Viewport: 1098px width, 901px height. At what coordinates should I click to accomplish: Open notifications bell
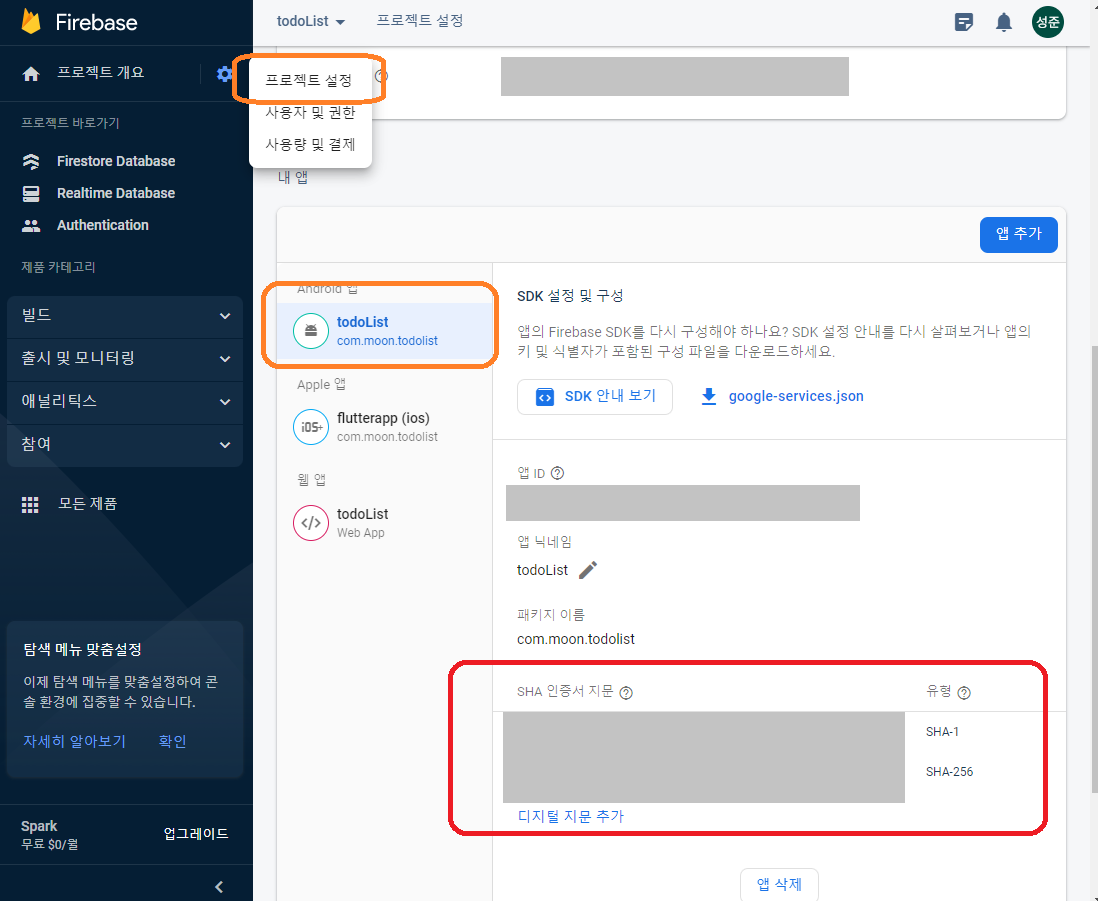point(1003,22)
